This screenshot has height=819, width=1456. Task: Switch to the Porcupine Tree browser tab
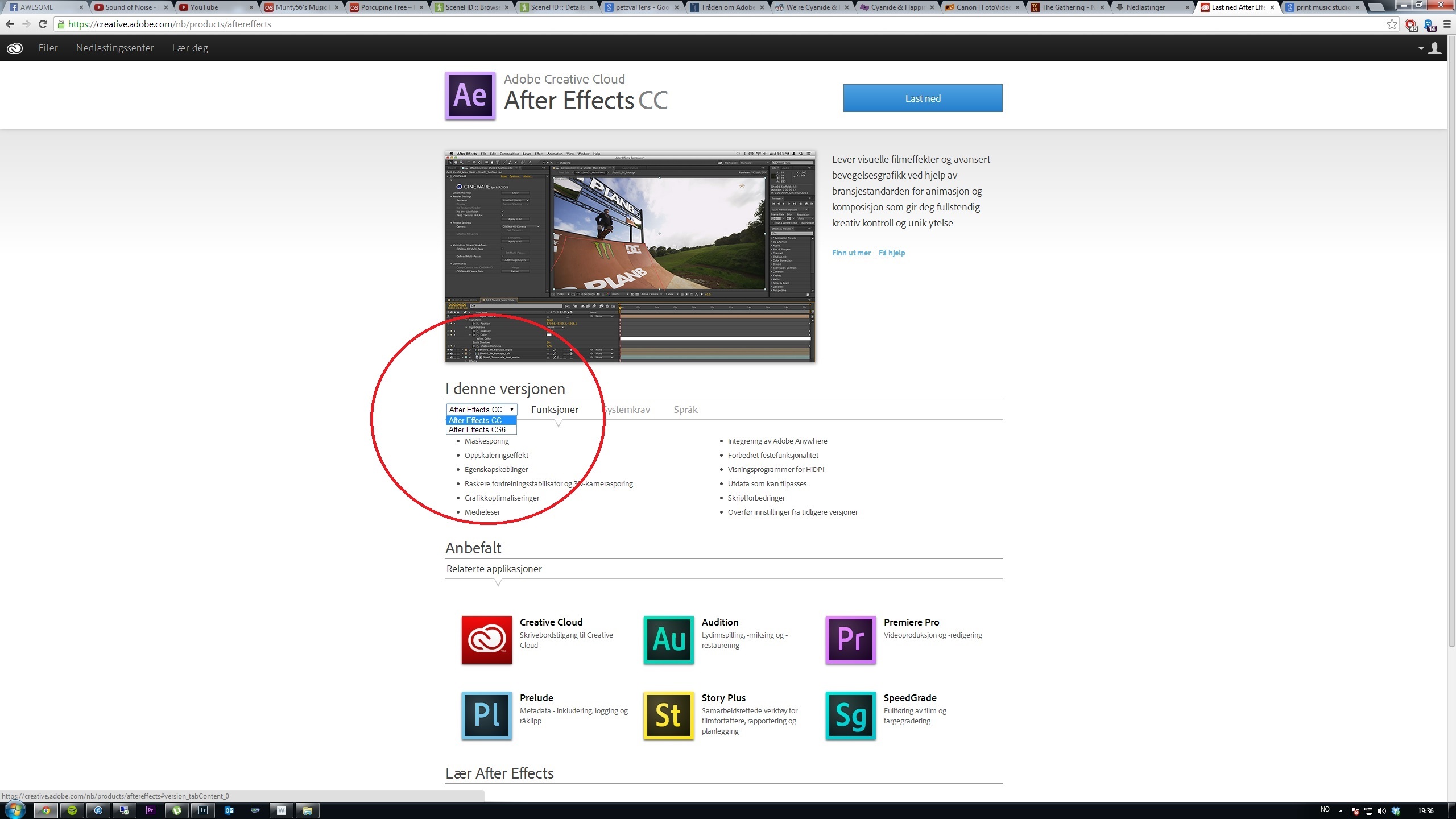[x=387, y=7]
